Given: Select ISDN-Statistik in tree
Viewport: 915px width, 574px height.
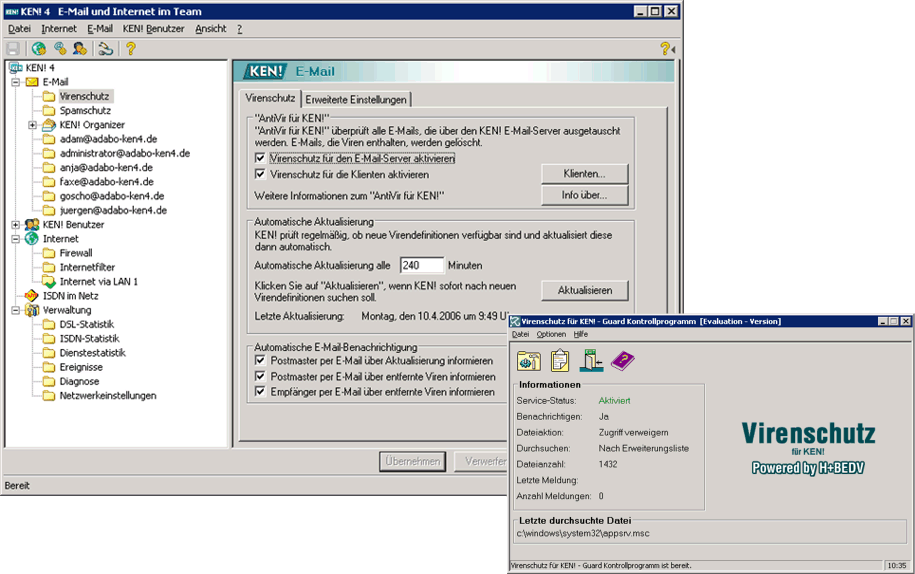Looking at the screenshot, I should [x=89, y=338].
